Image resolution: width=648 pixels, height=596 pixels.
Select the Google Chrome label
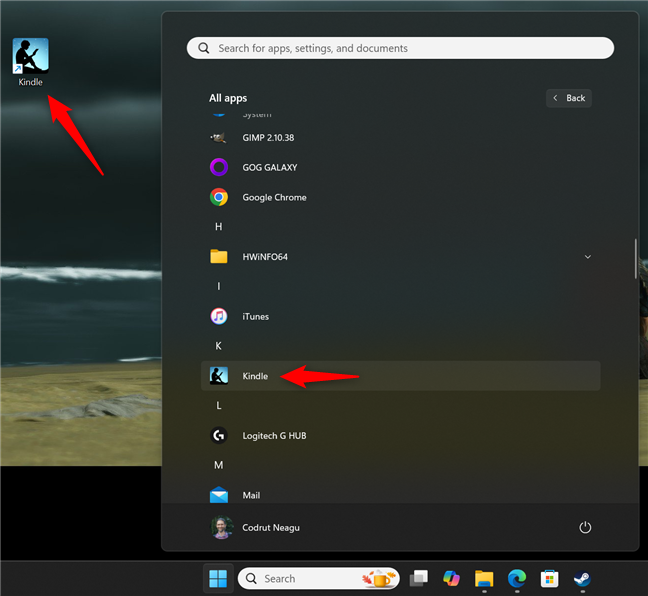pos(274,197)
